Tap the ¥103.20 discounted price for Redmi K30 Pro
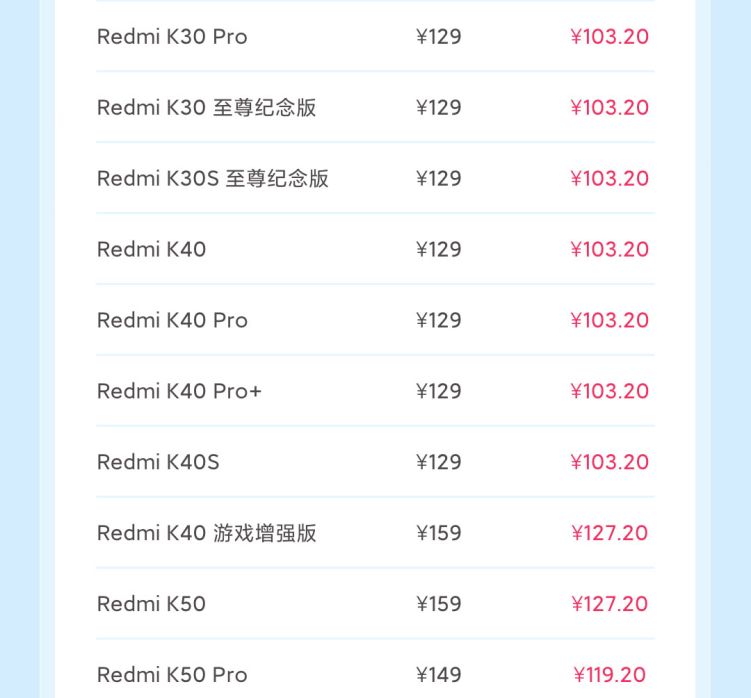 pos(609,37)
